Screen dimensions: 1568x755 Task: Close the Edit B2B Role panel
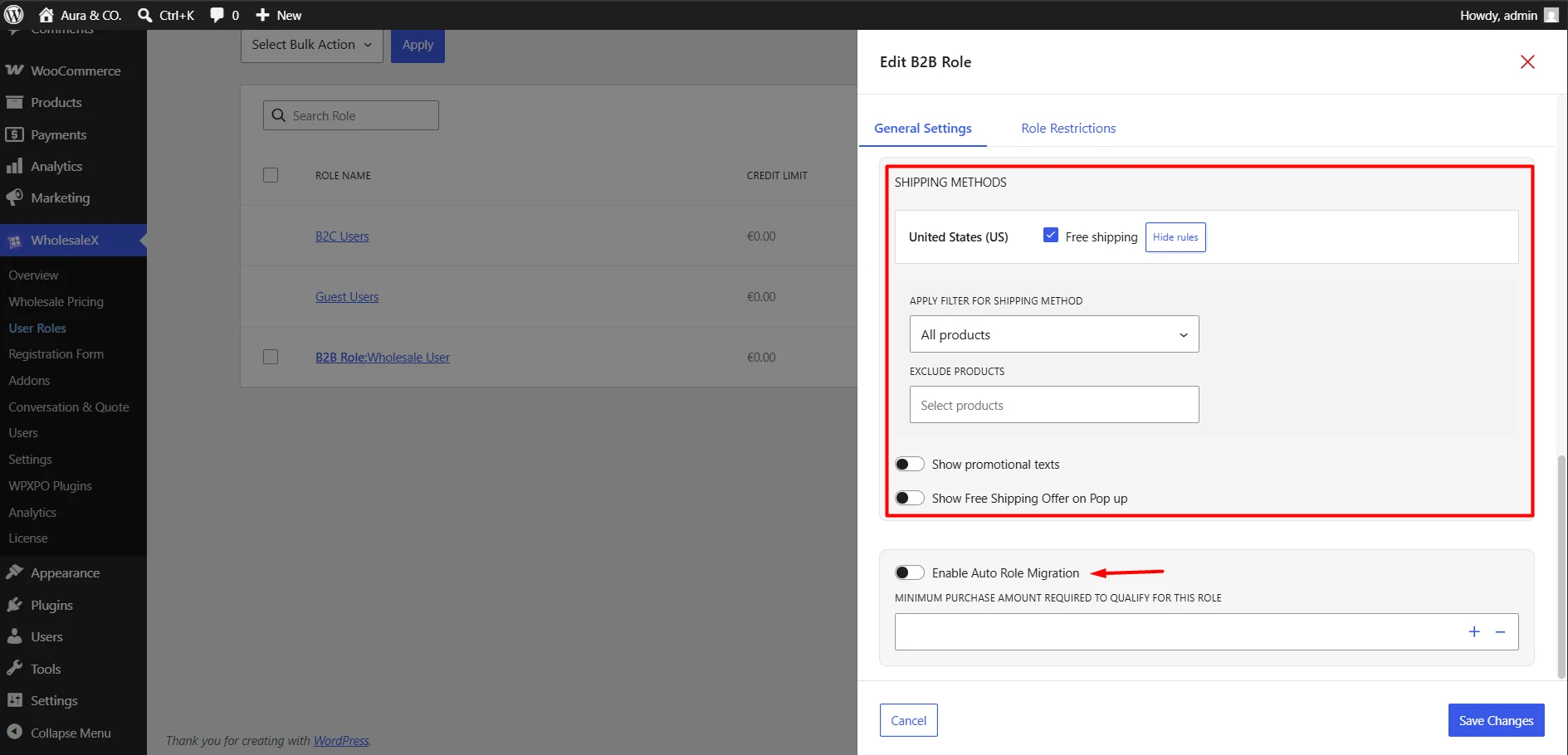point(1527,62)
